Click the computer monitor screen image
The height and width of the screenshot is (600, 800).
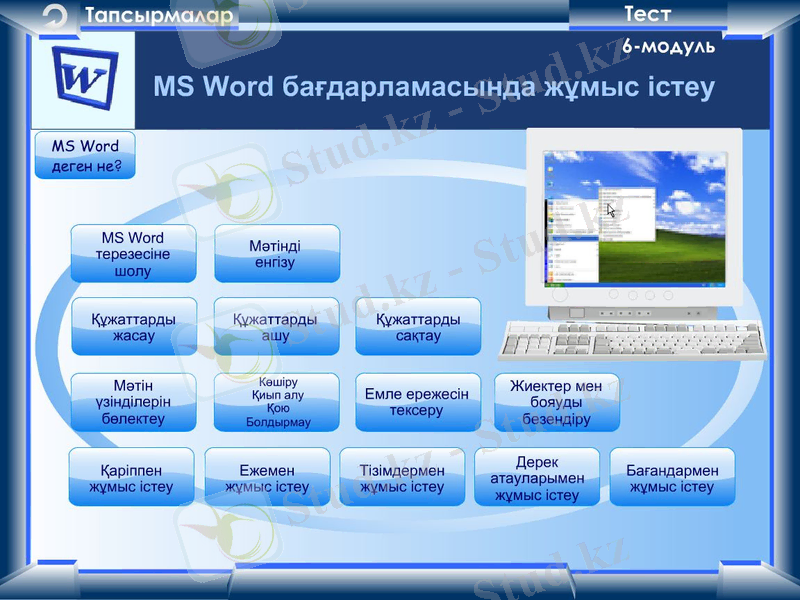[635, 218]
